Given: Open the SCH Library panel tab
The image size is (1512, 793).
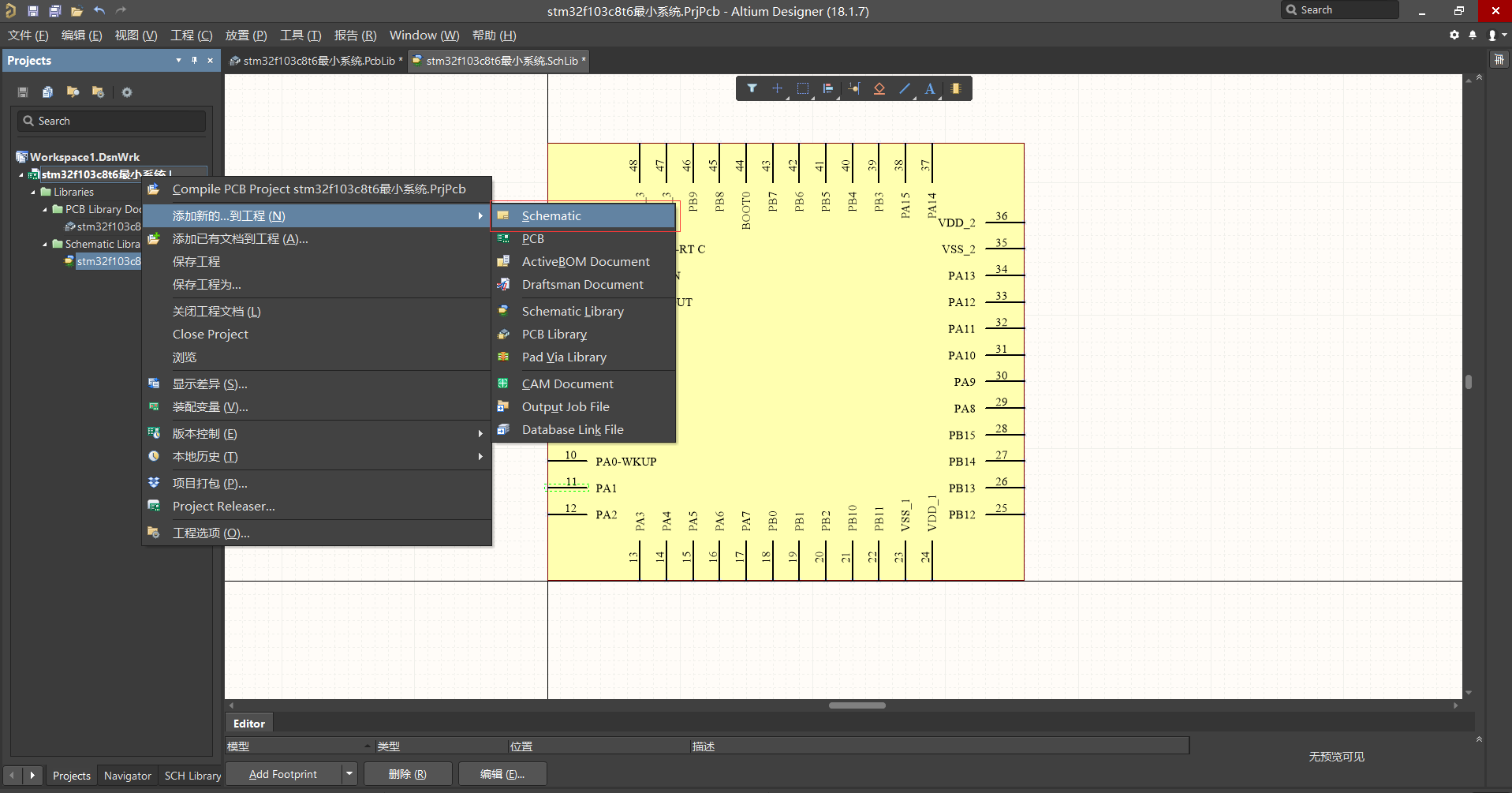Looking at the screenshot, I should click(192, 776).
